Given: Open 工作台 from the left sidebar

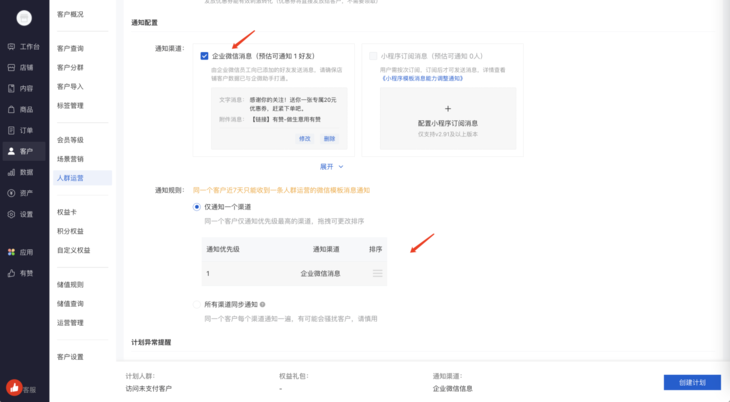Looking at the screenshot, I should tap(24, 46).
